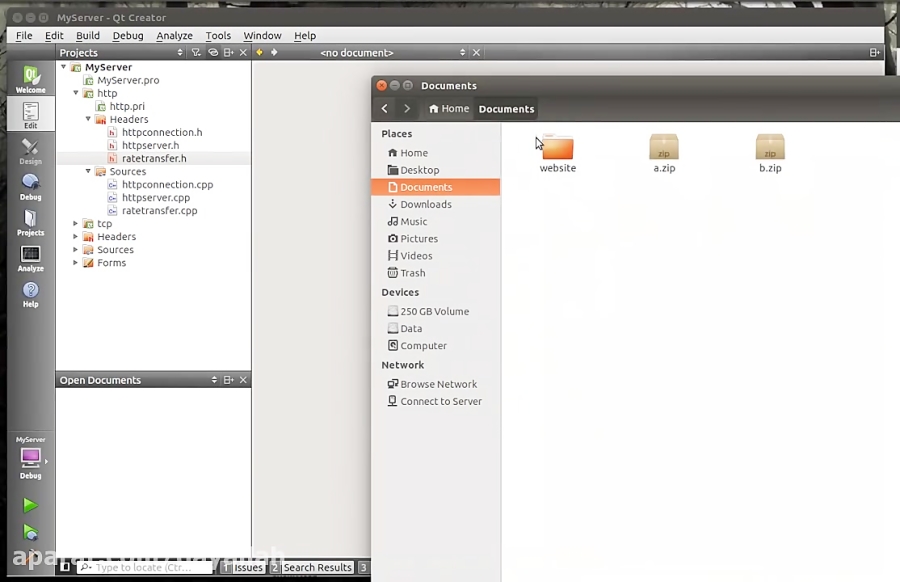Click the Home breadcrumb button
Image resolution: width=900 pixels, height=582 pixels.
click(x=448, y=109)
